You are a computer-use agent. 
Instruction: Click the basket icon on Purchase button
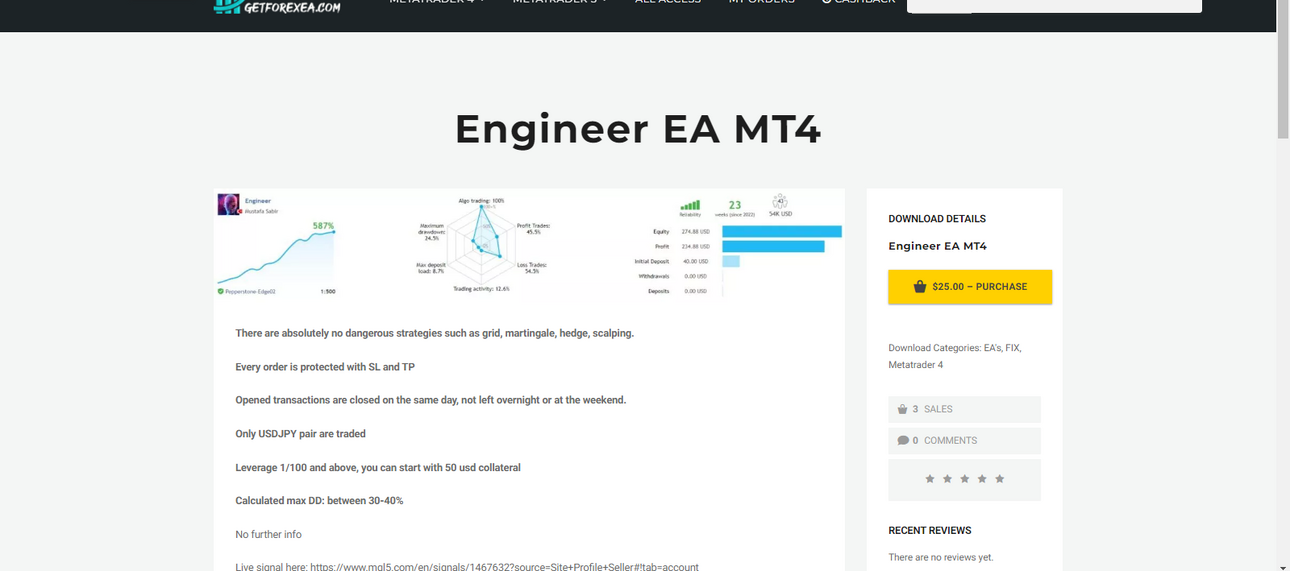tap(920, 287)
